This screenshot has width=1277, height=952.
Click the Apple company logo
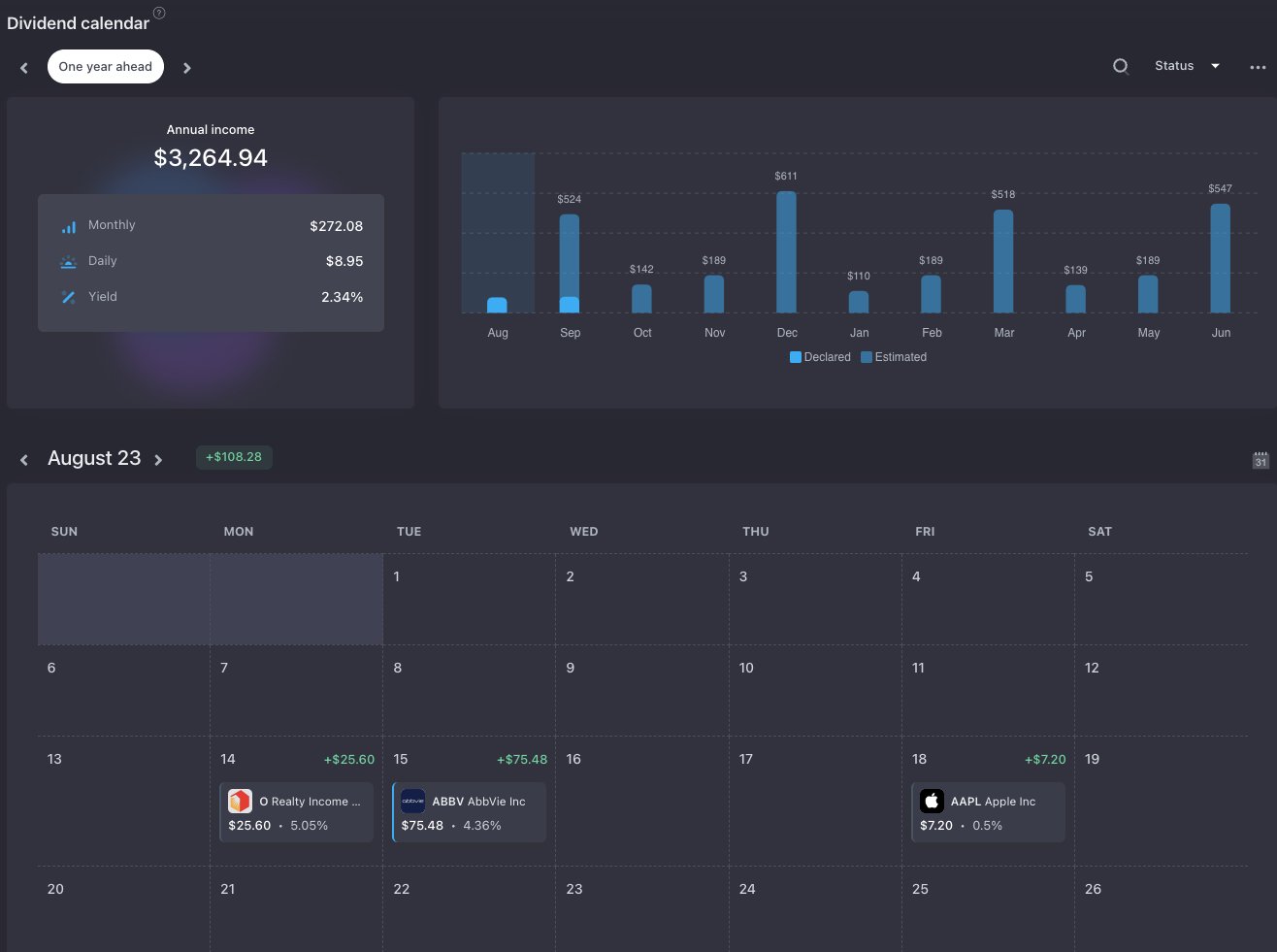(x=932, y=801)
